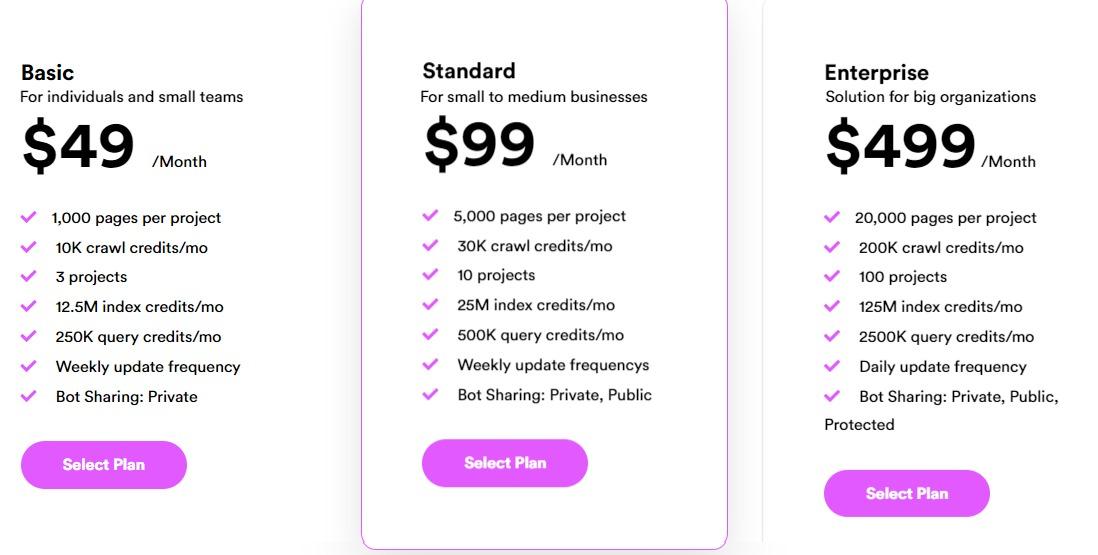Click the Basic plan title
Viewport: 1098px width, 555px height.
(48, 73)
